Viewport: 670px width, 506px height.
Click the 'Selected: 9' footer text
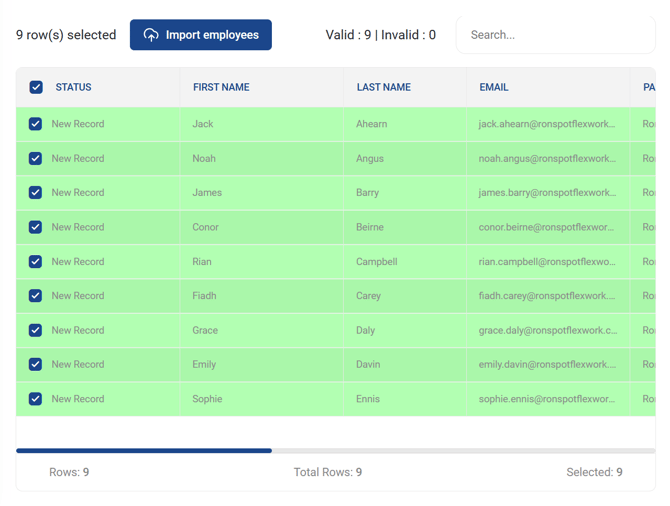tap(594, 472)
